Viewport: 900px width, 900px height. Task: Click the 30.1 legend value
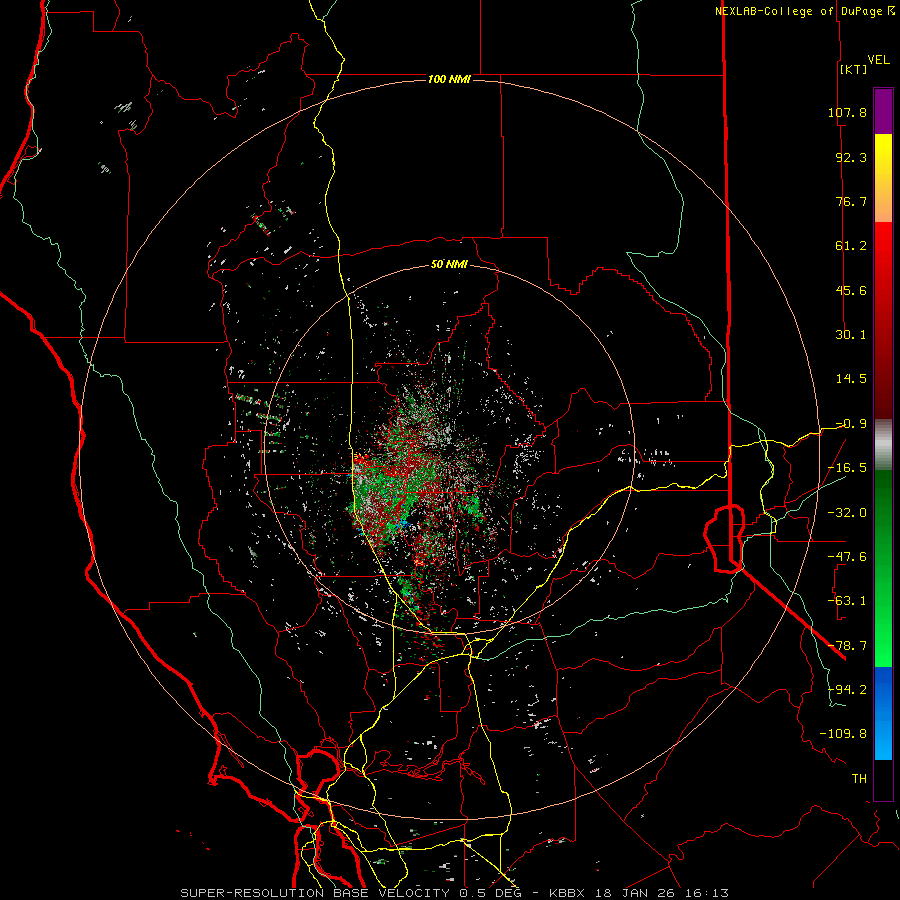coord(851,335)
